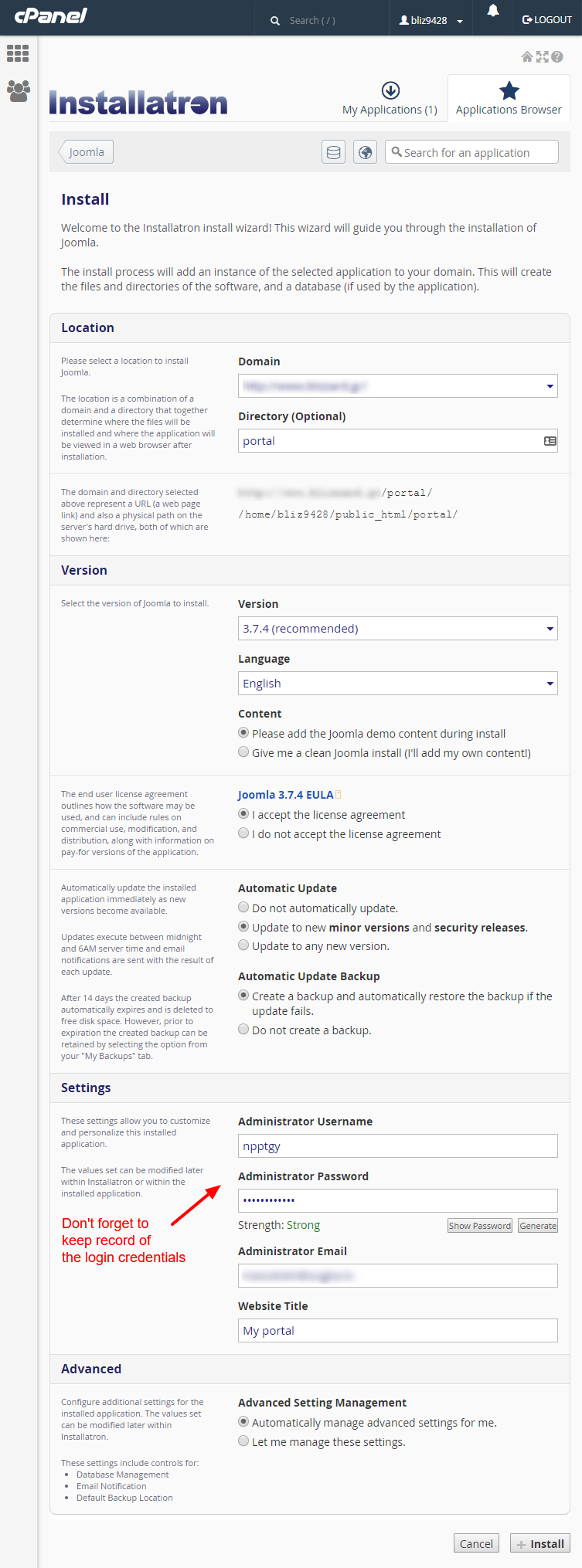The image size is (582, 1568).
Task: Switch to Applications Browser tab
Action: tap(509, 98)
